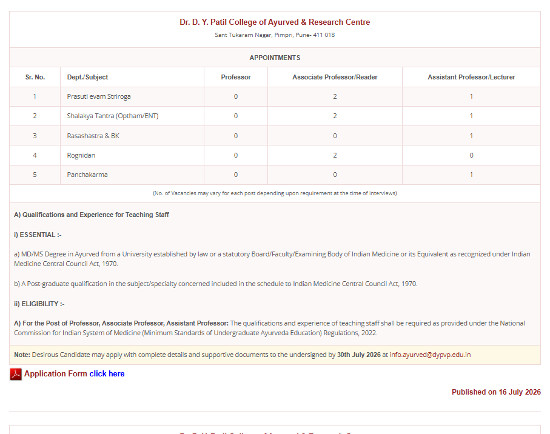The height and width of the screenshot is (434, 550).
Task: Click the PDF icon beside Application Form
Action: [x=16, y=374]
